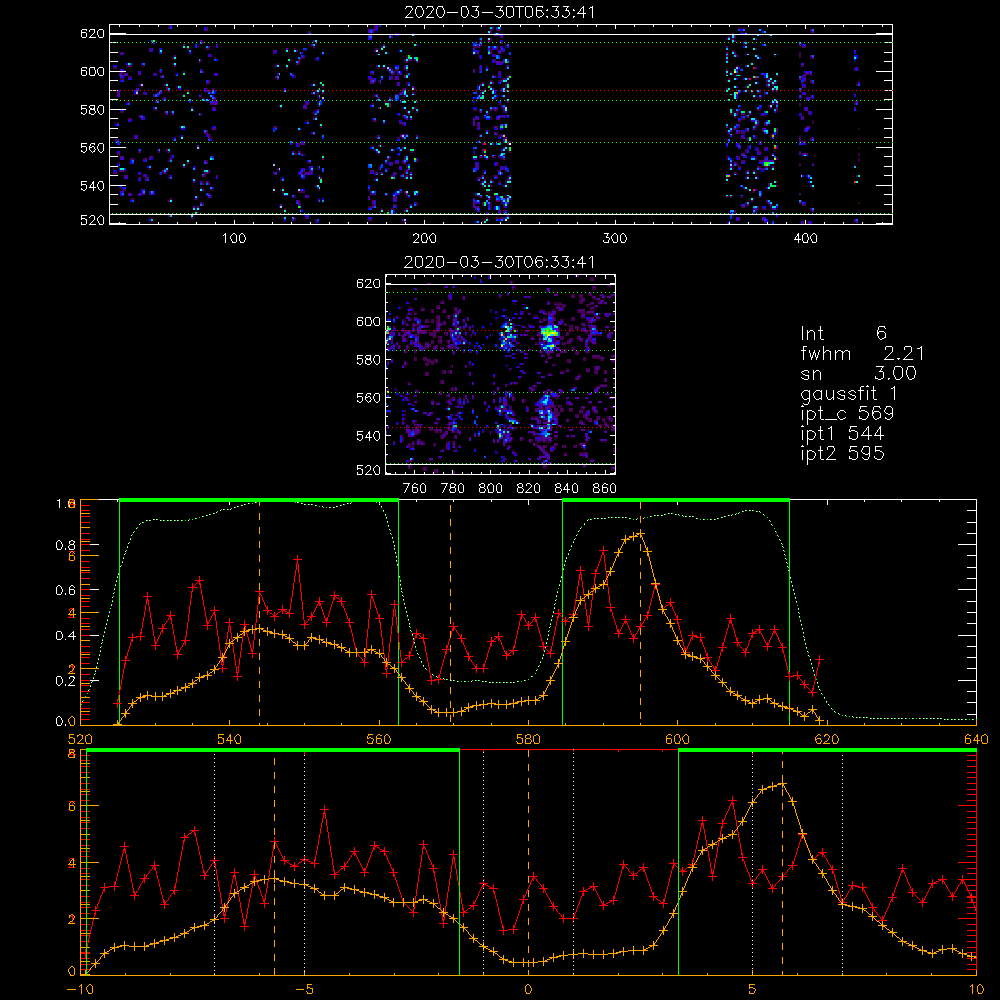Image resolution: width=1000 pixels, height=1000 pixels.
Task: Click x-axis label 5 on bottom plot
Action: (752, 989)
